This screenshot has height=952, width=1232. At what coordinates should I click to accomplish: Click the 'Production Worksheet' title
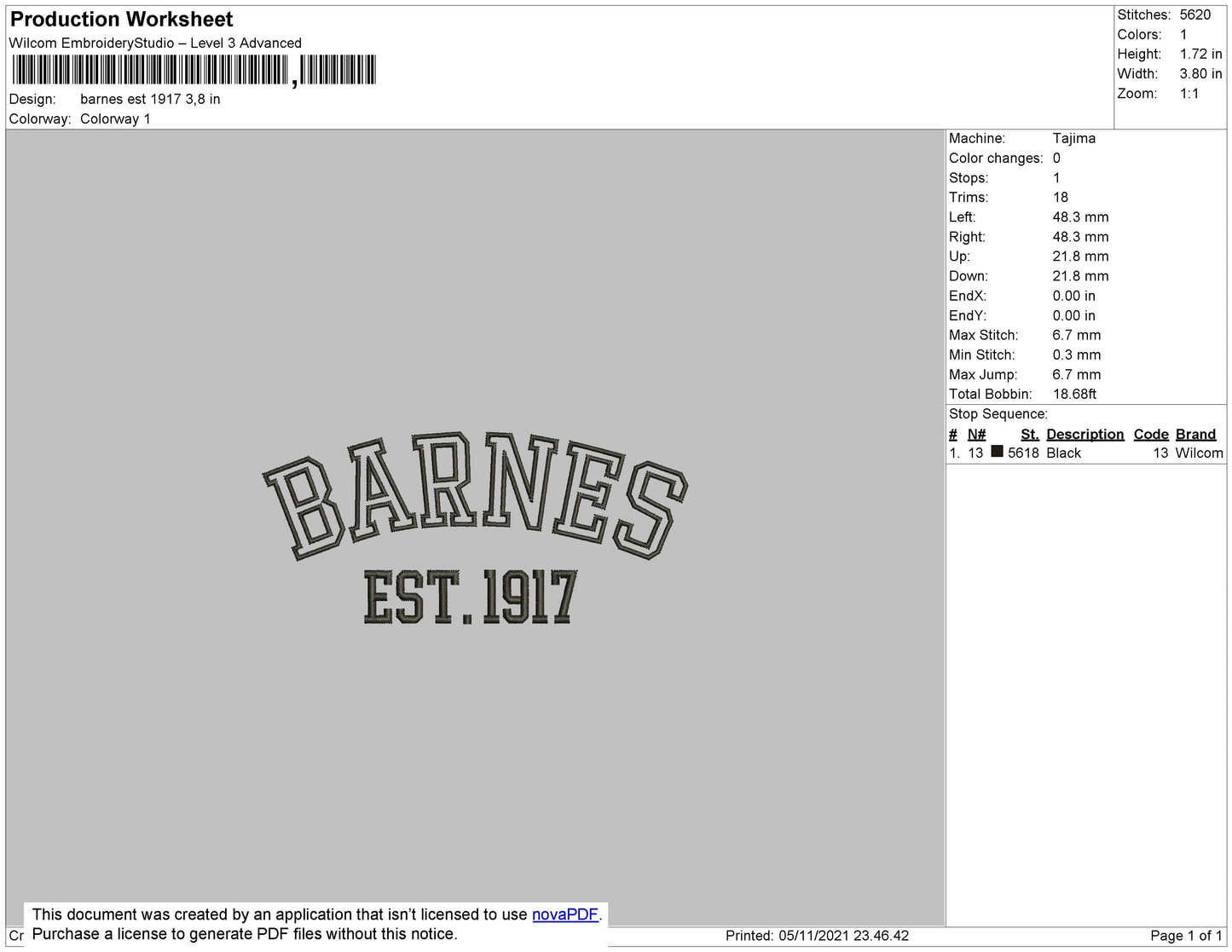(x=121, y=19)
